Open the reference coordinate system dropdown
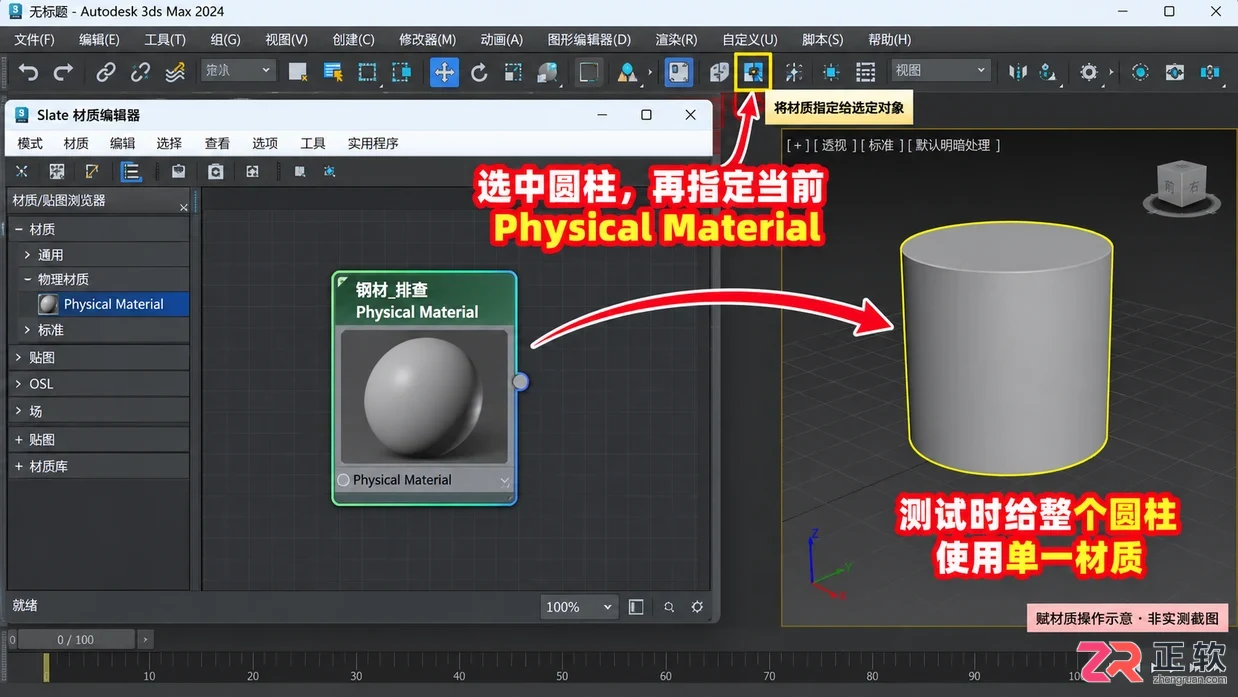Viewport: 1238px width, 697px height. (x=940, y=71)
